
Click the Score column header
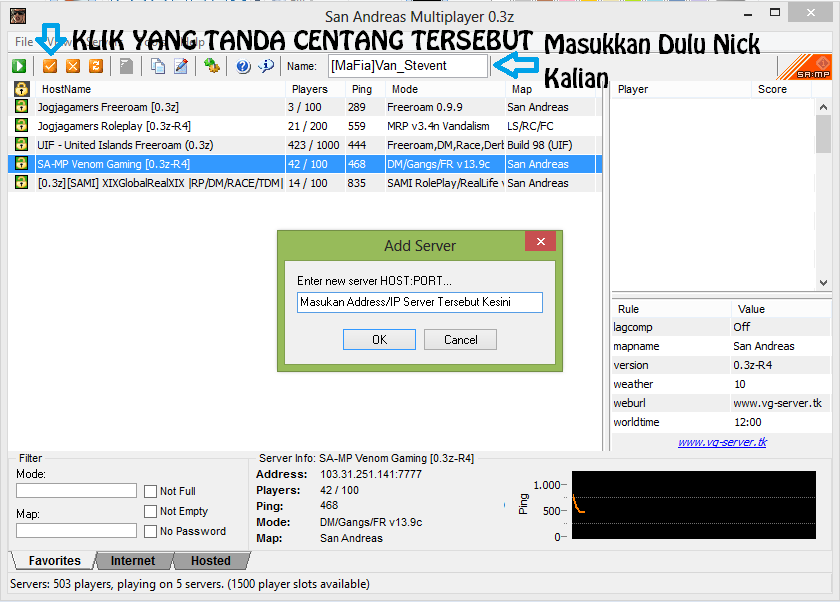click(782, 89)
